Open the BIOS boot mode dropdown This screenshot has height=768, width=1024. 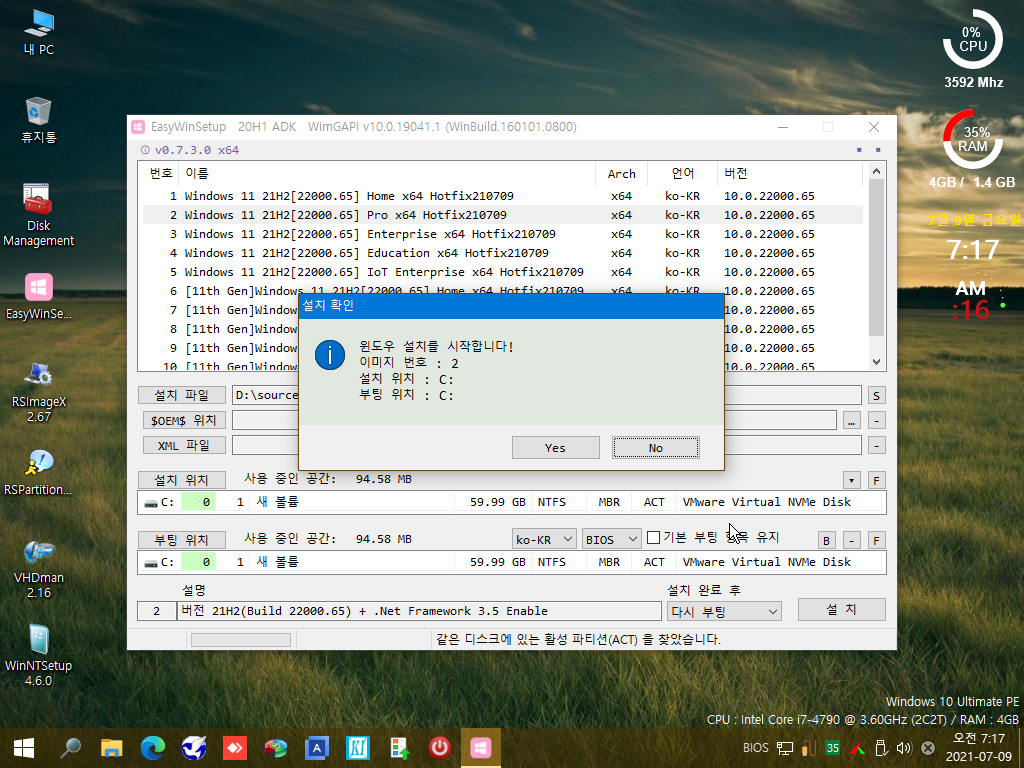coord(611,539)
